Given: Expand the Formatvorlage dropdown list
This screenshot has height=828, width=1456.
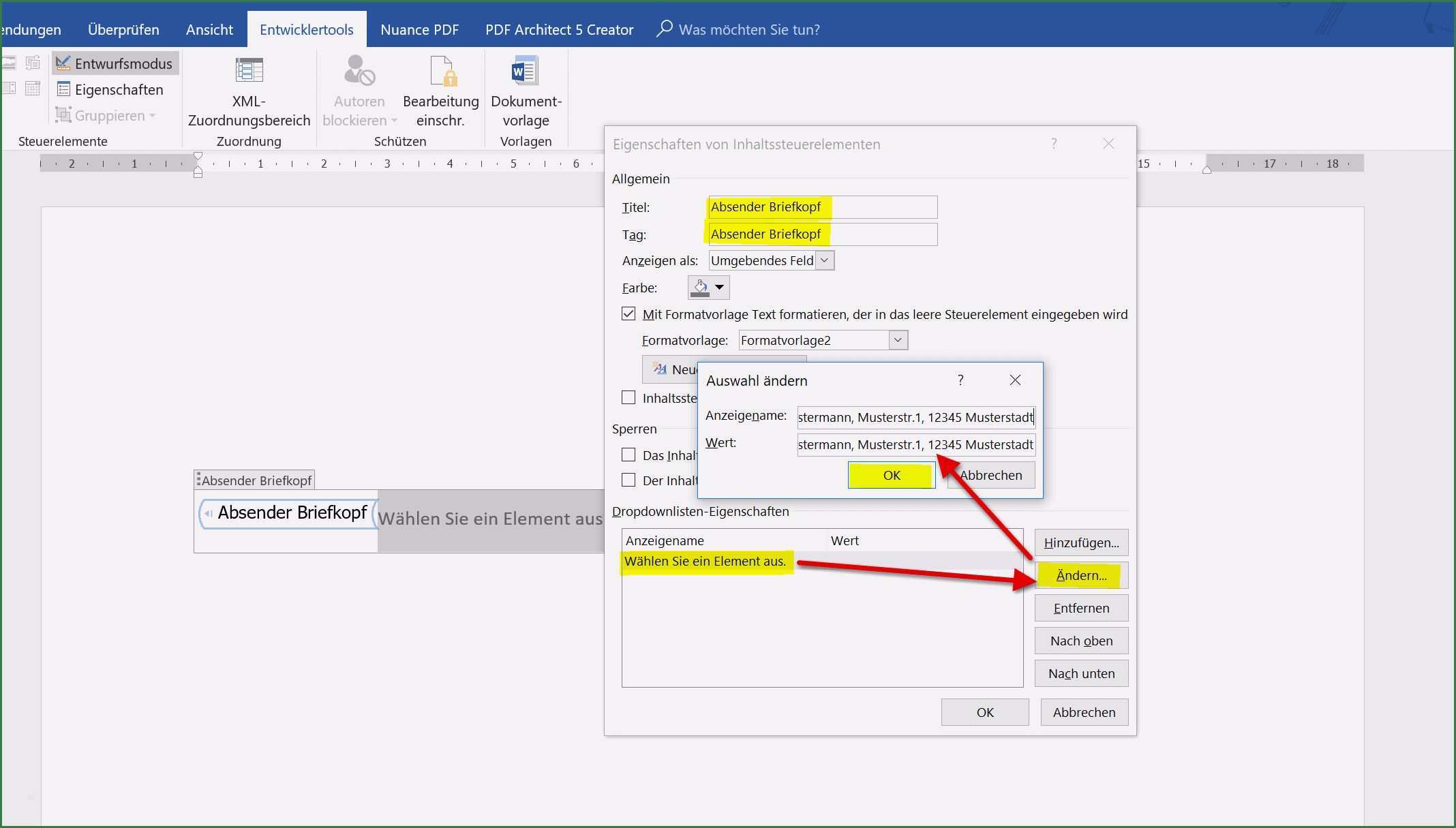Looking at the screenshot, I should [x=898, y=340].
